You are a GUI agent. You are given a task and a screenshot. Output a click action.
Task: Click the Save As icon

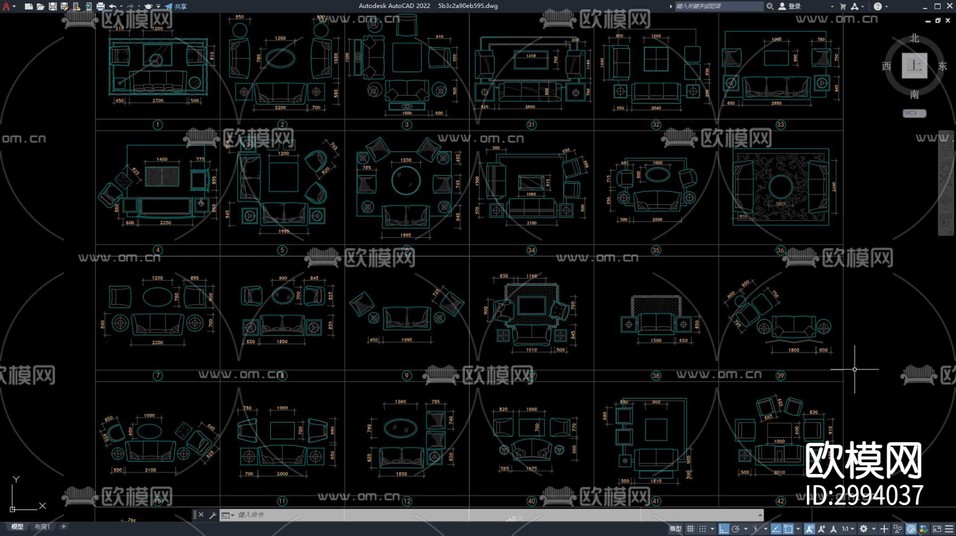(x=64, y=6)
